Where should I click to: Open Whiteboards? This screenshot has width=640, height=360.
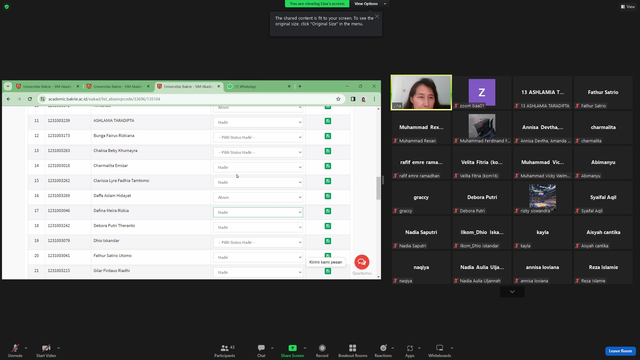[440, 350]
